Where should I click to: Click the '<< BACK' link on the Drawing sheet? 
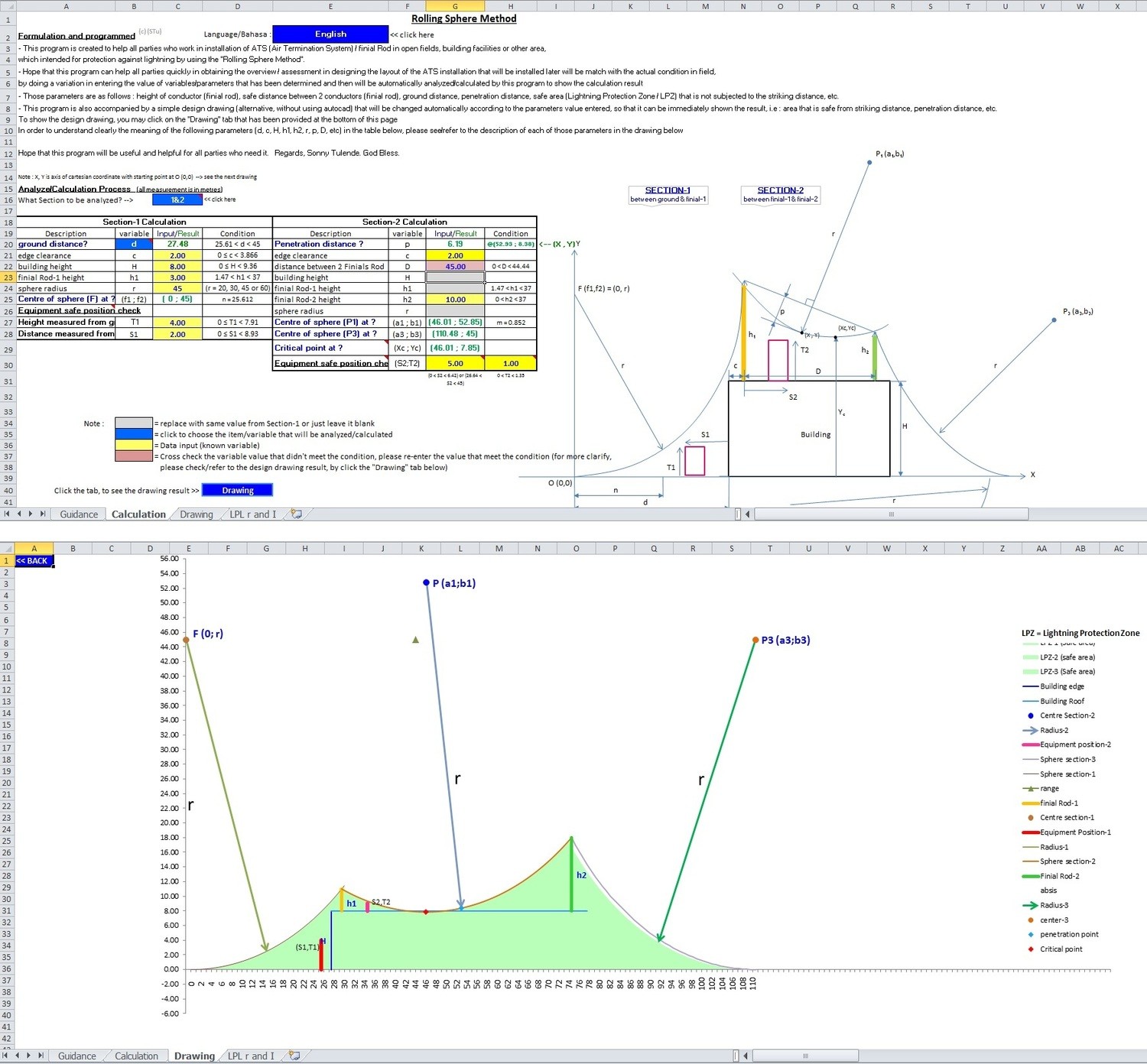coord(32,560)
